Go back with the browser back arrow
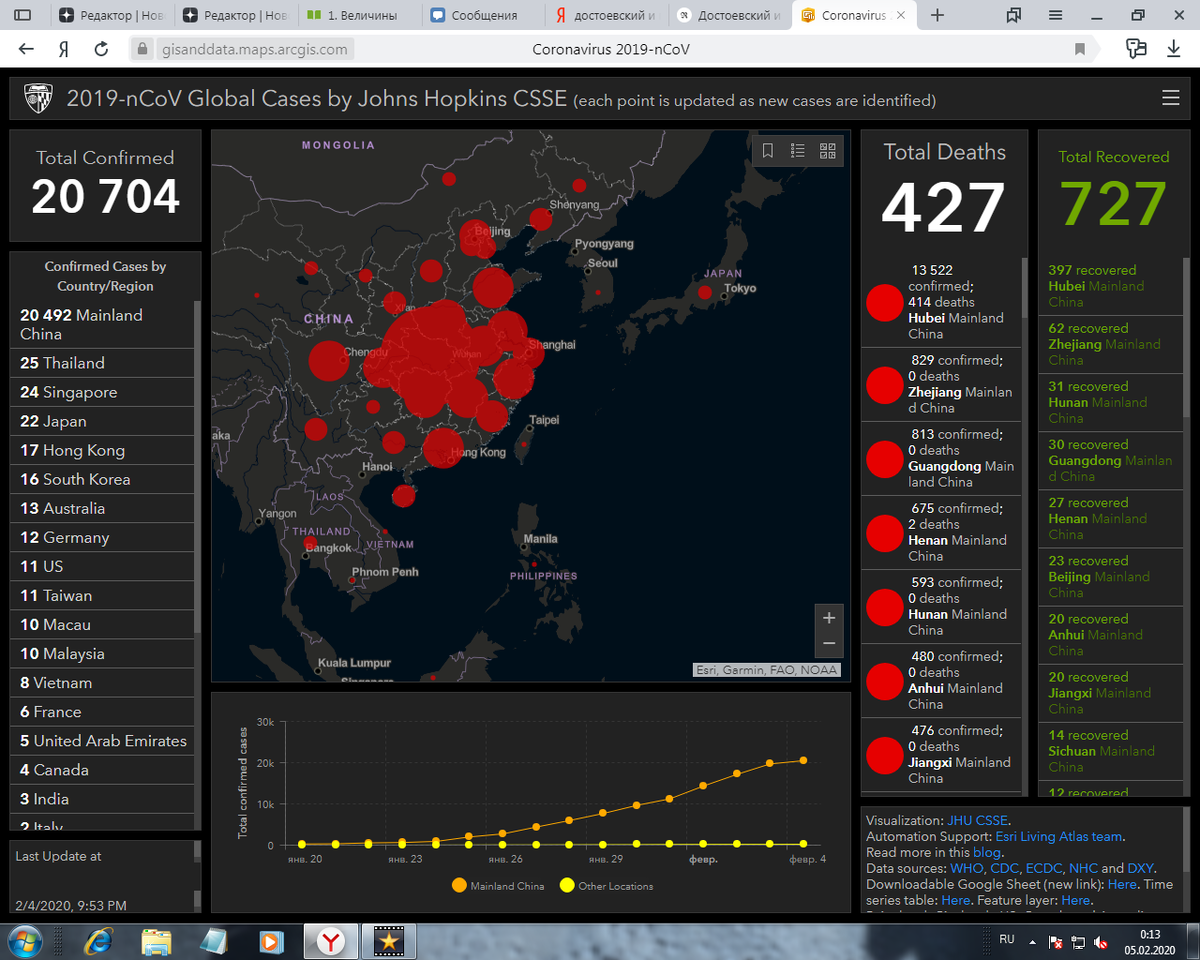The image size is (1200, 960). pos(26,49)
